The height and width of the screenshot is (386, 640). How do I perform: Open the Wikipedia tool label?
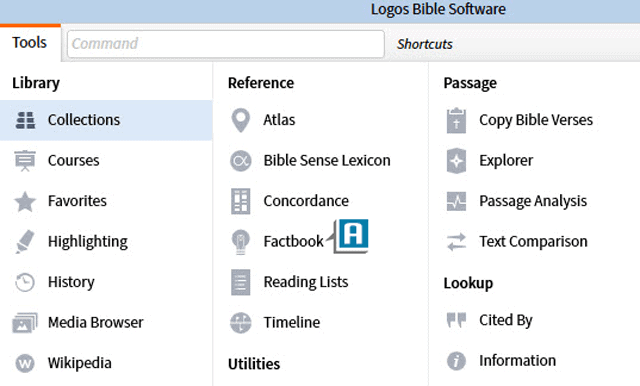click(80, 363)
